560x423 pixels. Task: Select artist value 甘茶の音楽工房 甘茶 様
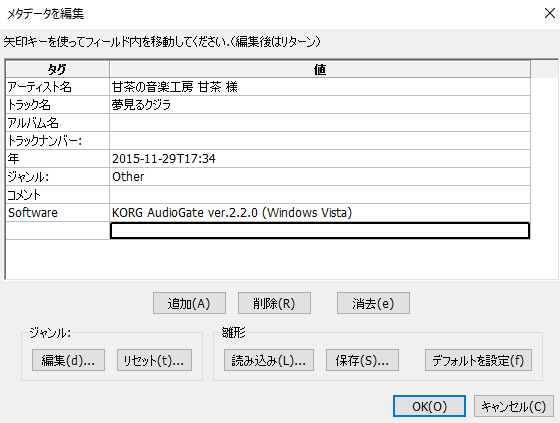(320, 87)
